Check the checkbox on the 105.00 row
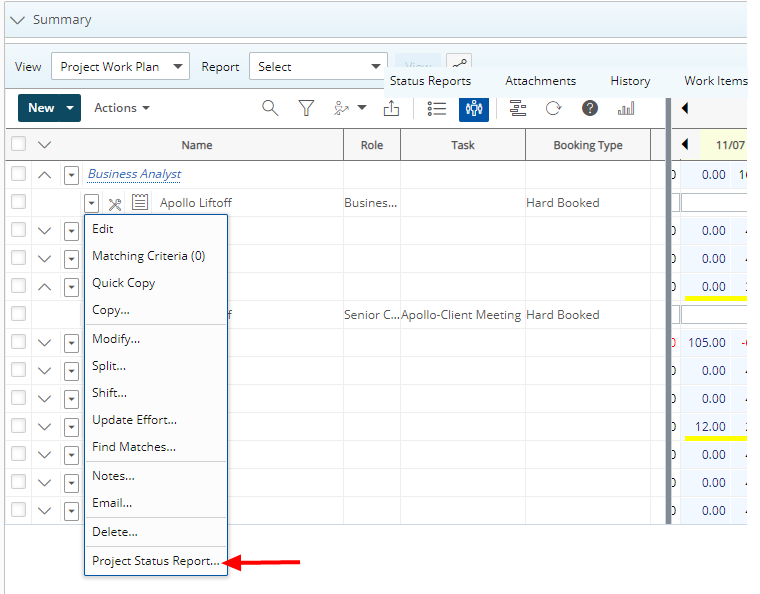 (18, 342)
